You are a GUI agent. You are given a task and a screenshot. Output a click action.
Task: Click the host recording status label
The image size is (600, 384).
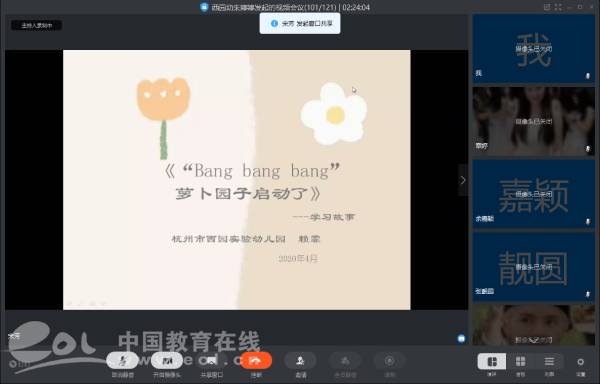37,26
